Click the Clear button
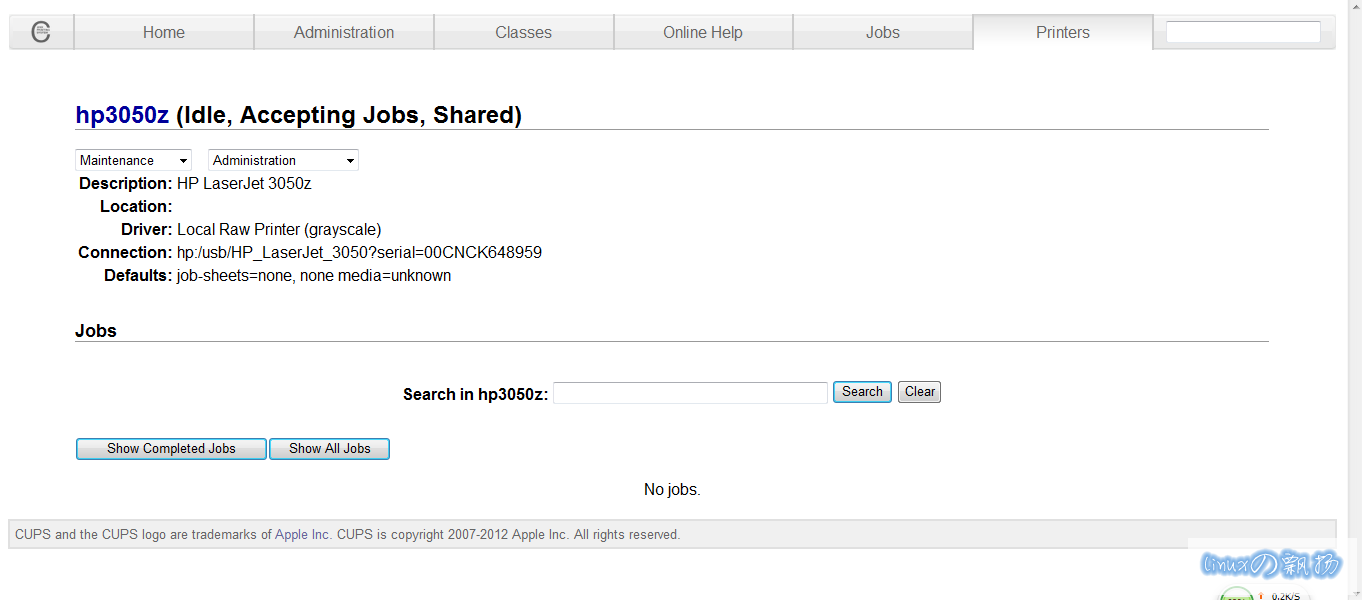The height and width of the screenshot is (600, 1362). point(919,392)
